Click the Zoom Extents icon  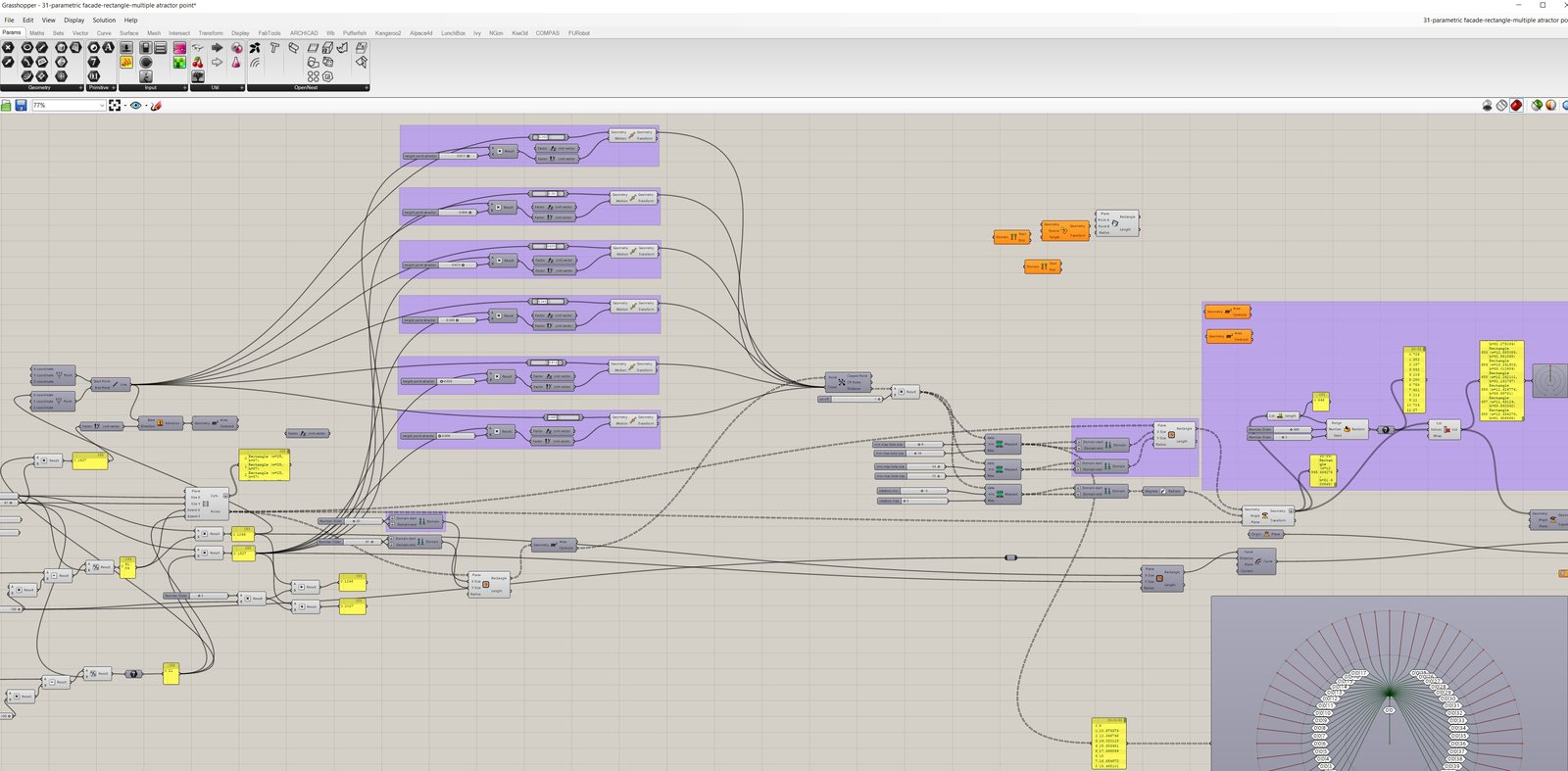[115, 105]
